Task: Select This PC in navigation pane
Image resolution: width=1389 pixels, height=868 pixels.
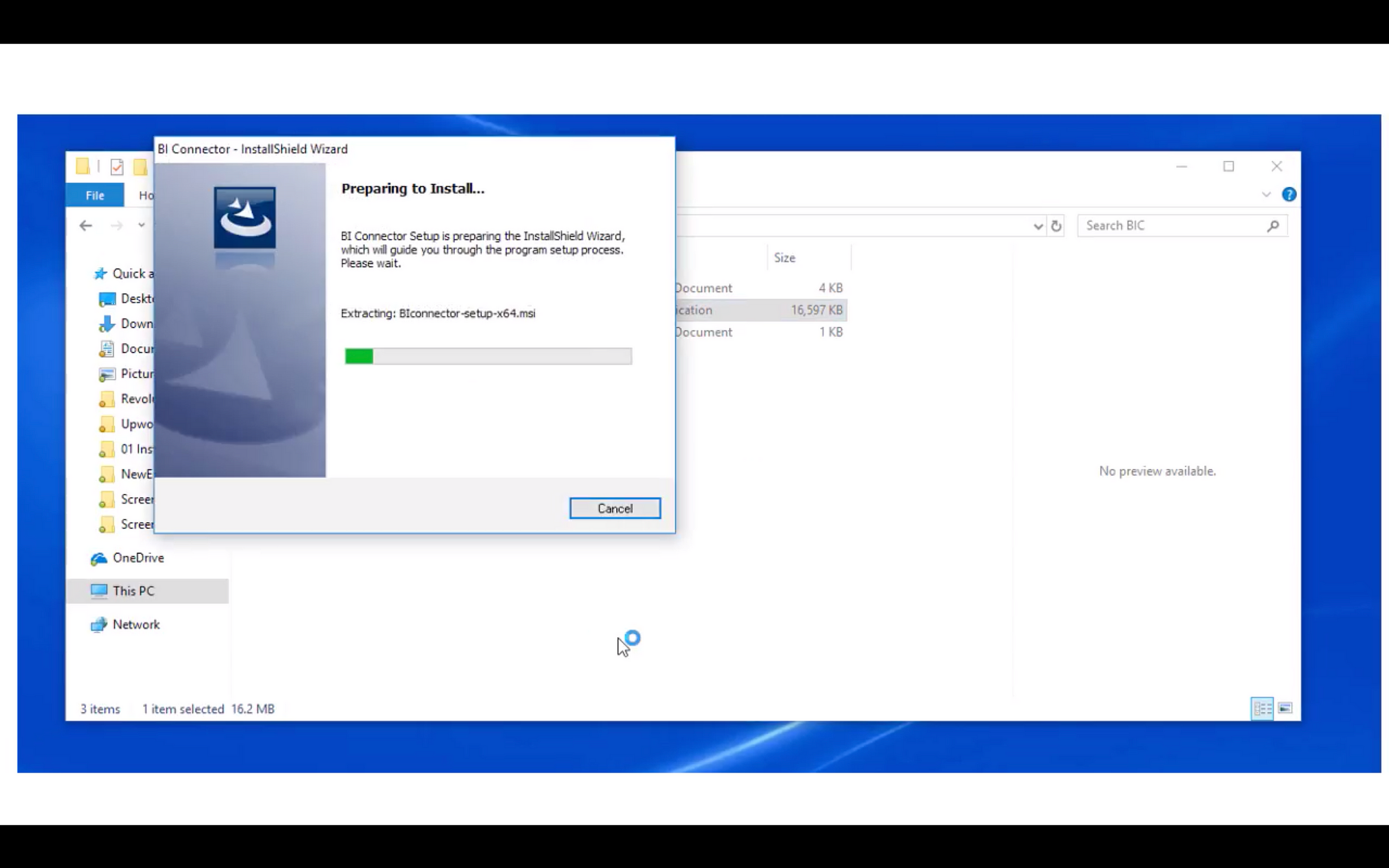Action: (x=133, y=591)
